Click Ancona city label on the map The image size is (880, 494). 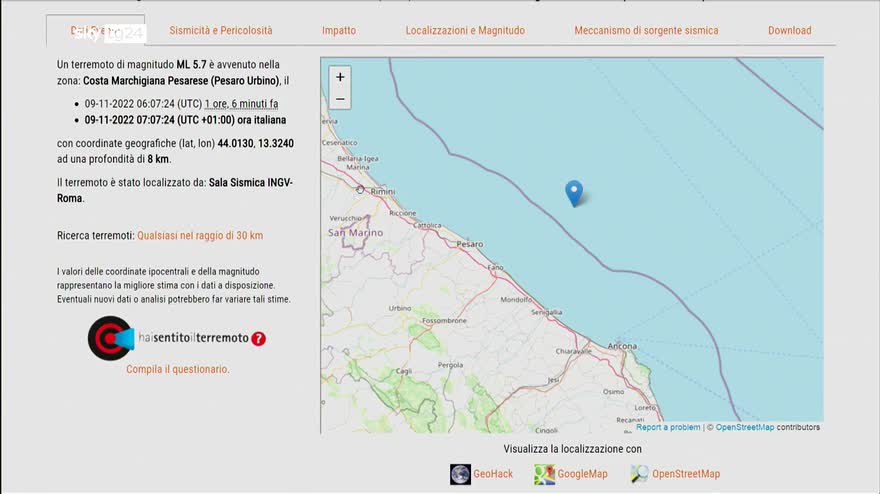tap(622, 346)
